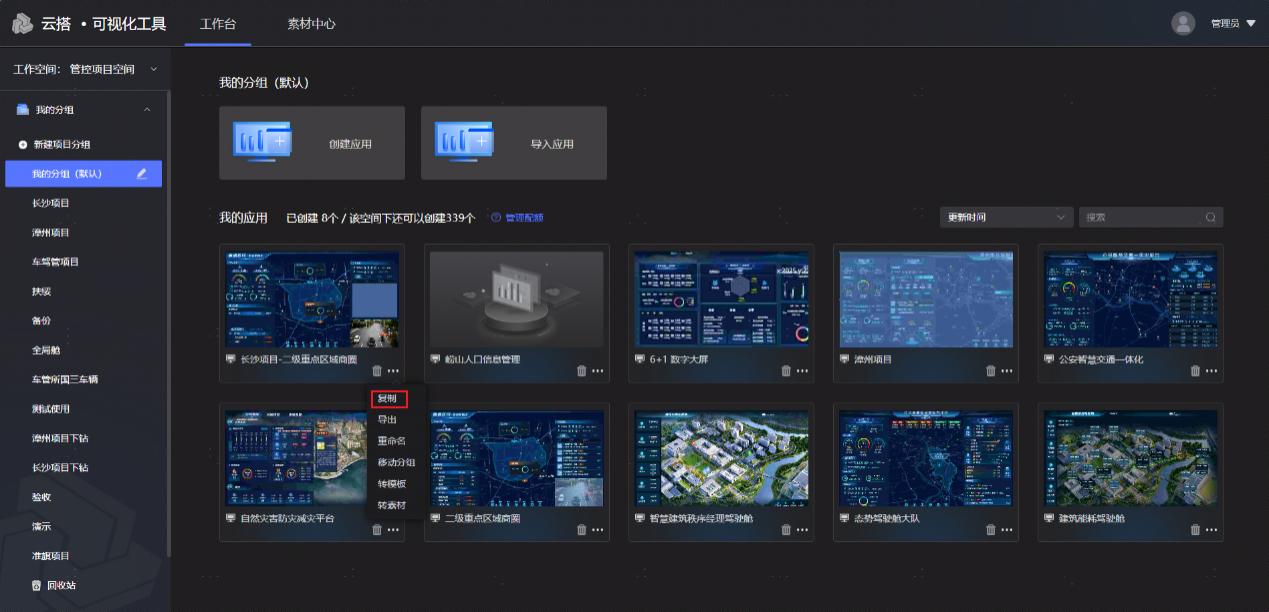This screenshot has height=612, width=1269.
Task: Delete the 漳州项目 application card
Action: [990, 371]
